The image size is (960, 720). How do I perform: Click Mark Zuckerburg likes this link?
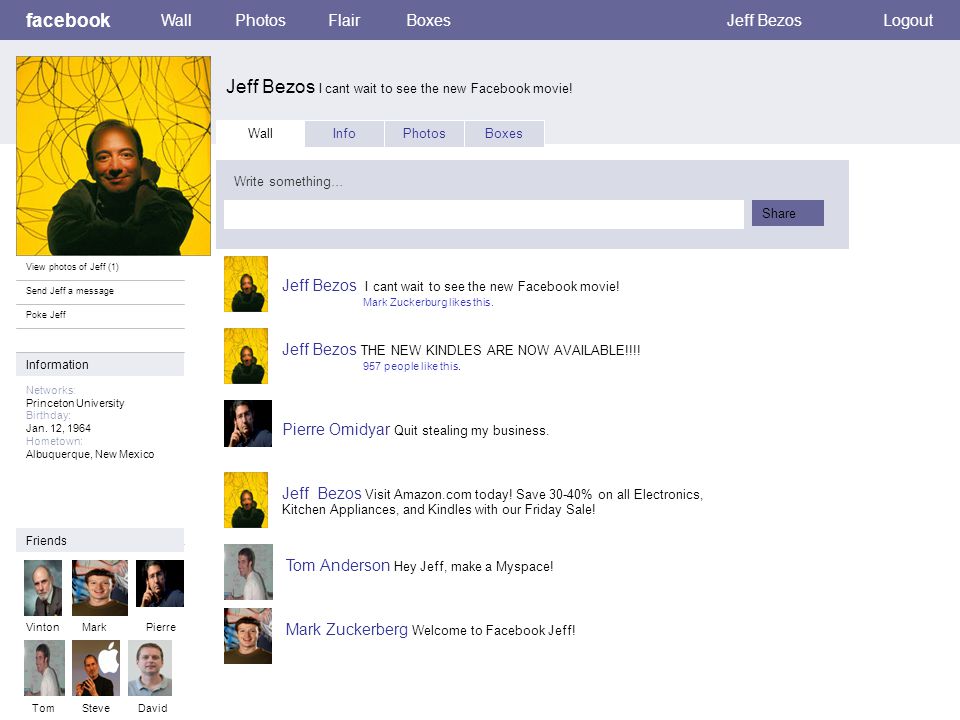coord(428,302)
